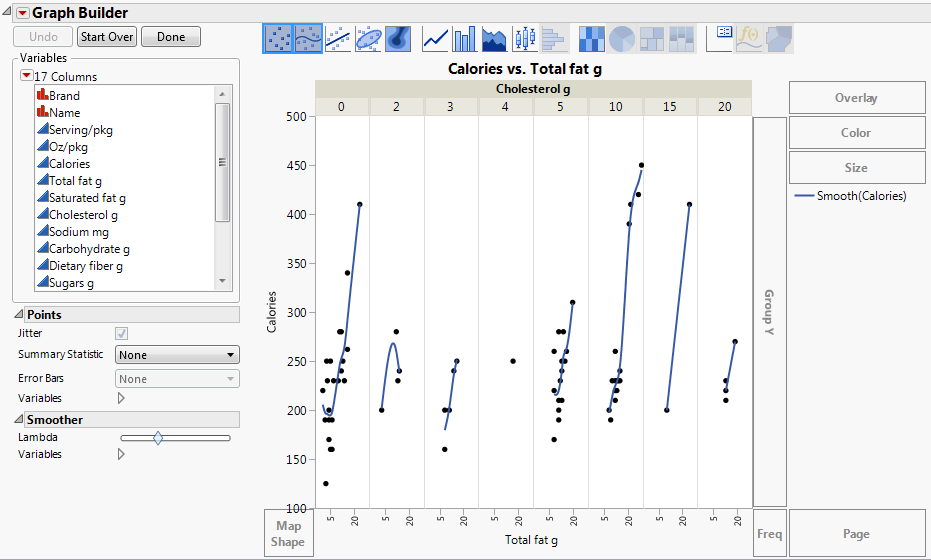Click the Undo button
Image resolution: width=931 pixels, height=560 pixels.
[43, 37]
